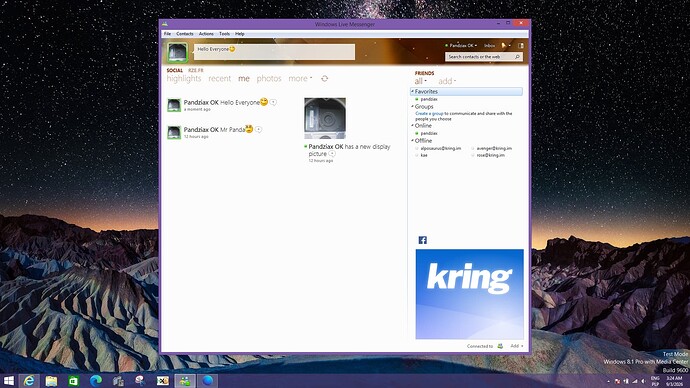Refresh the social feed
This screenshot has width=690, height=388.
click(x=324, y=79)
